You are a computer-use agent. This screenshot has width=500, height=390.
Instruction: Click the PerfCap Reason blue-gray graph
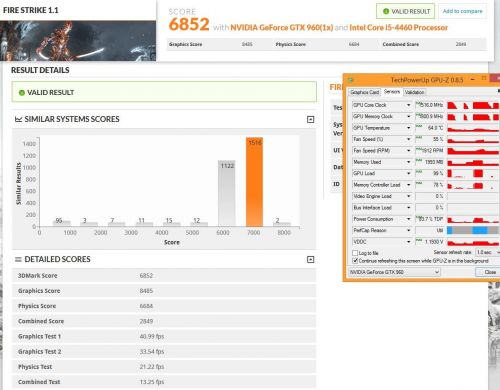473,230
